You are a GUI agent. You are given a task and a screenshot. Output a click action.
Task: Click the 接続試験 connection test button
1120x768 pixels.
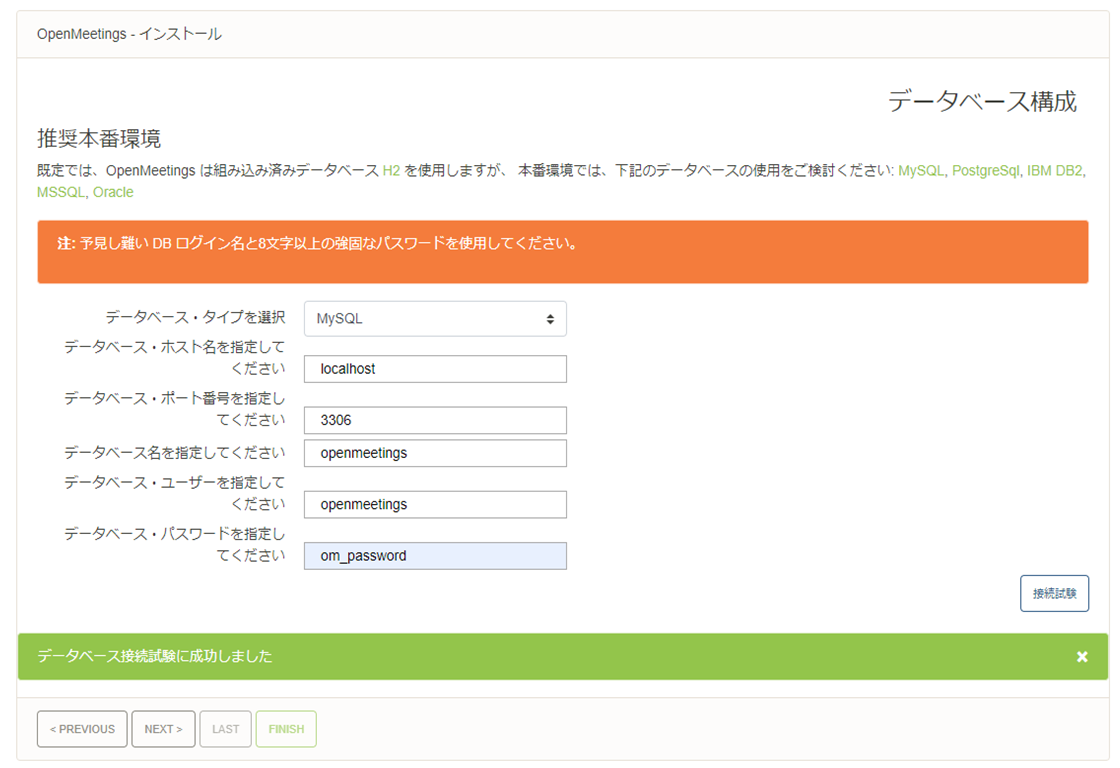[1054, 593]
